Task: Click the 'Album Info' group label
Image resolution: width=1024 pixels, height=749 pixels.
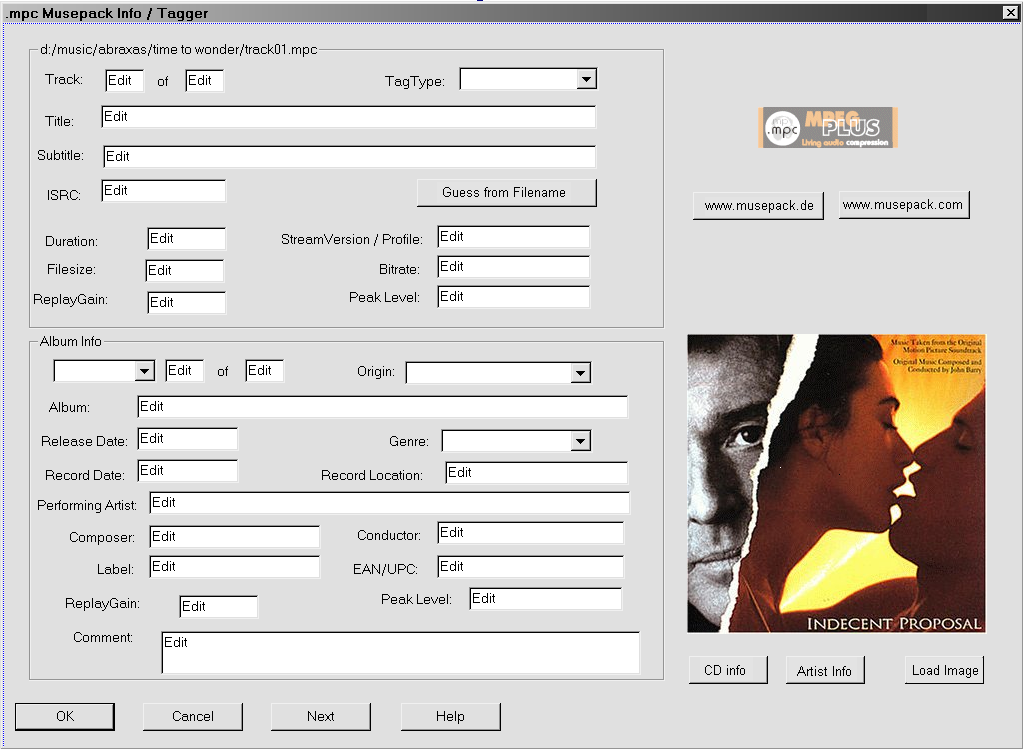Action: (x=71, y=342)
